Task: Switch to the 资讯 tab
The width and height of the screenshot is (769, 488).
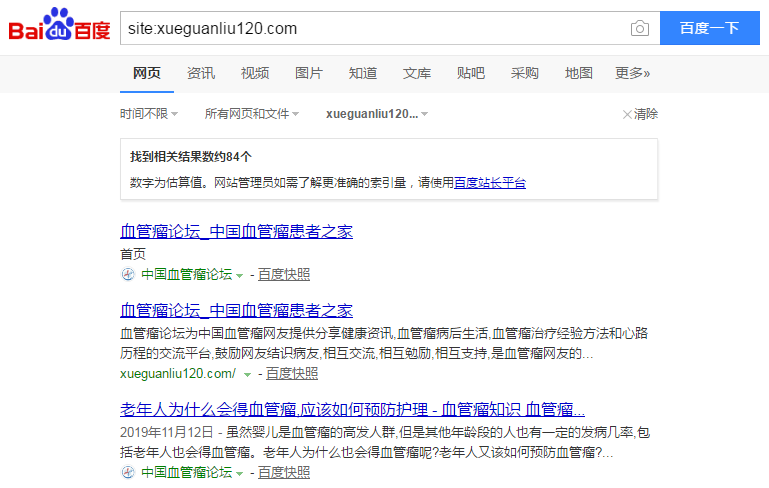Action: [x=201, y=74]
